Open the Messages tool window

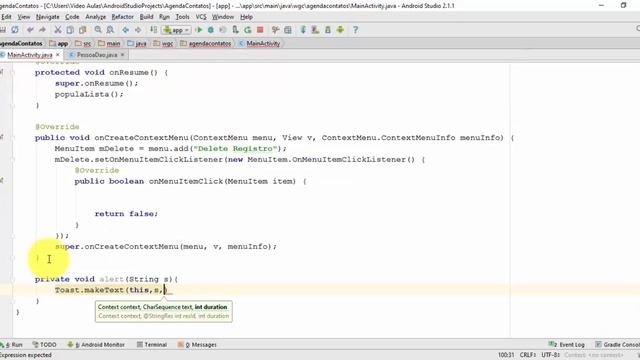click(x=197, y=344)
